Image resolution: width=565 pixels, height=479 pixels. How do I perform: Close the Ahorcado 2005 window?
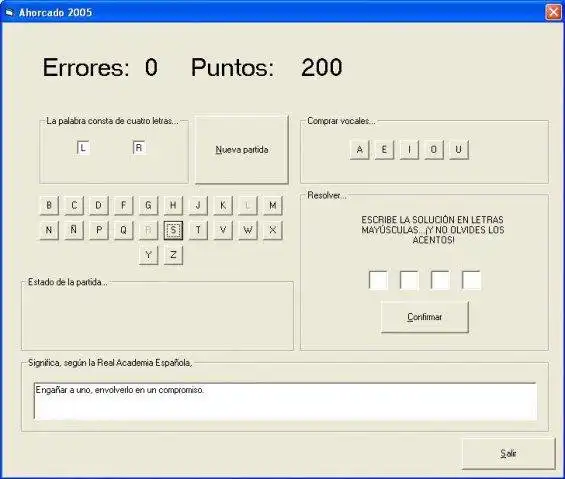pyautogui.click(x=553, y=12)
